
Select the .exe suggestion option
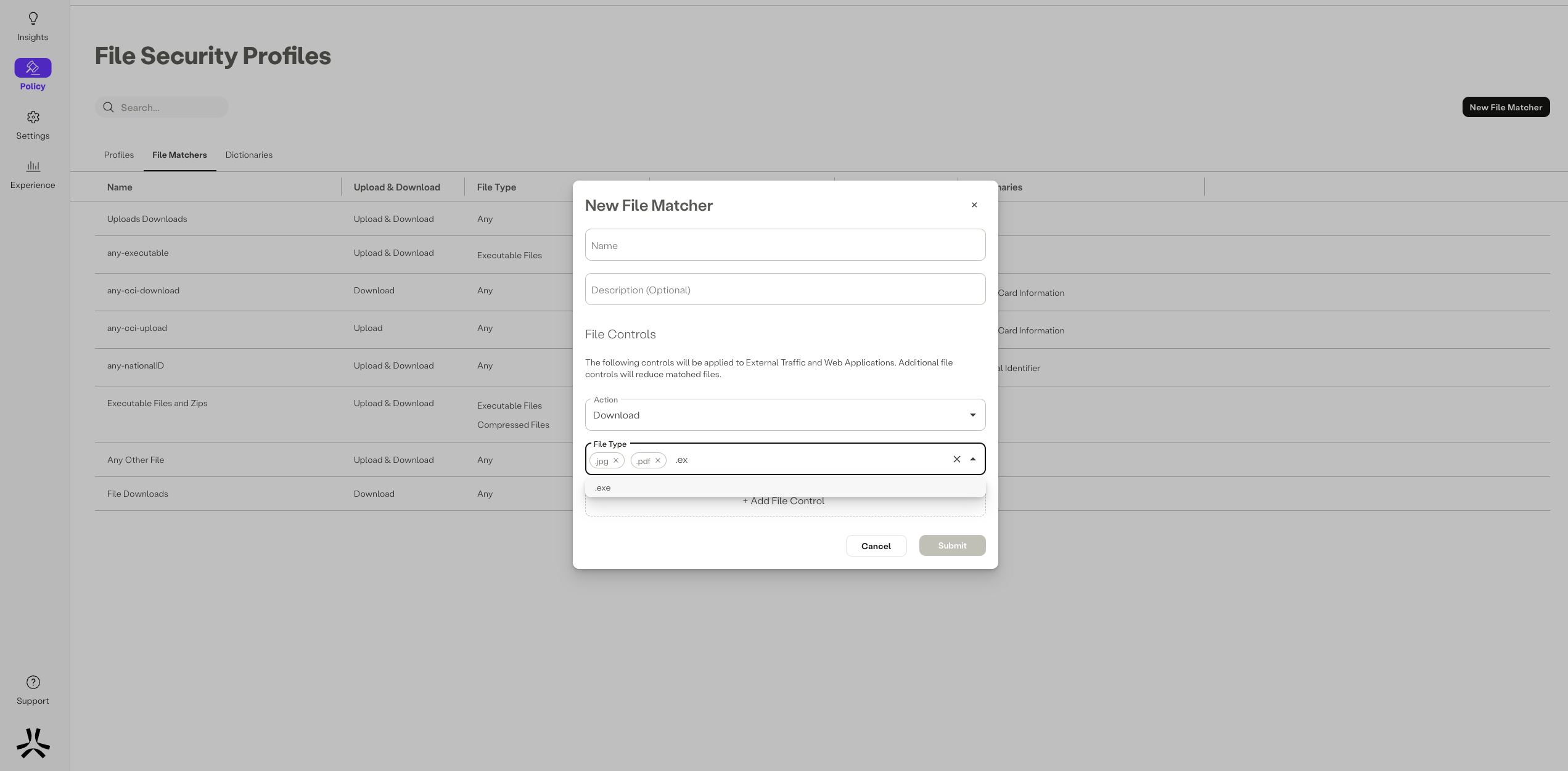click(603, 487)
